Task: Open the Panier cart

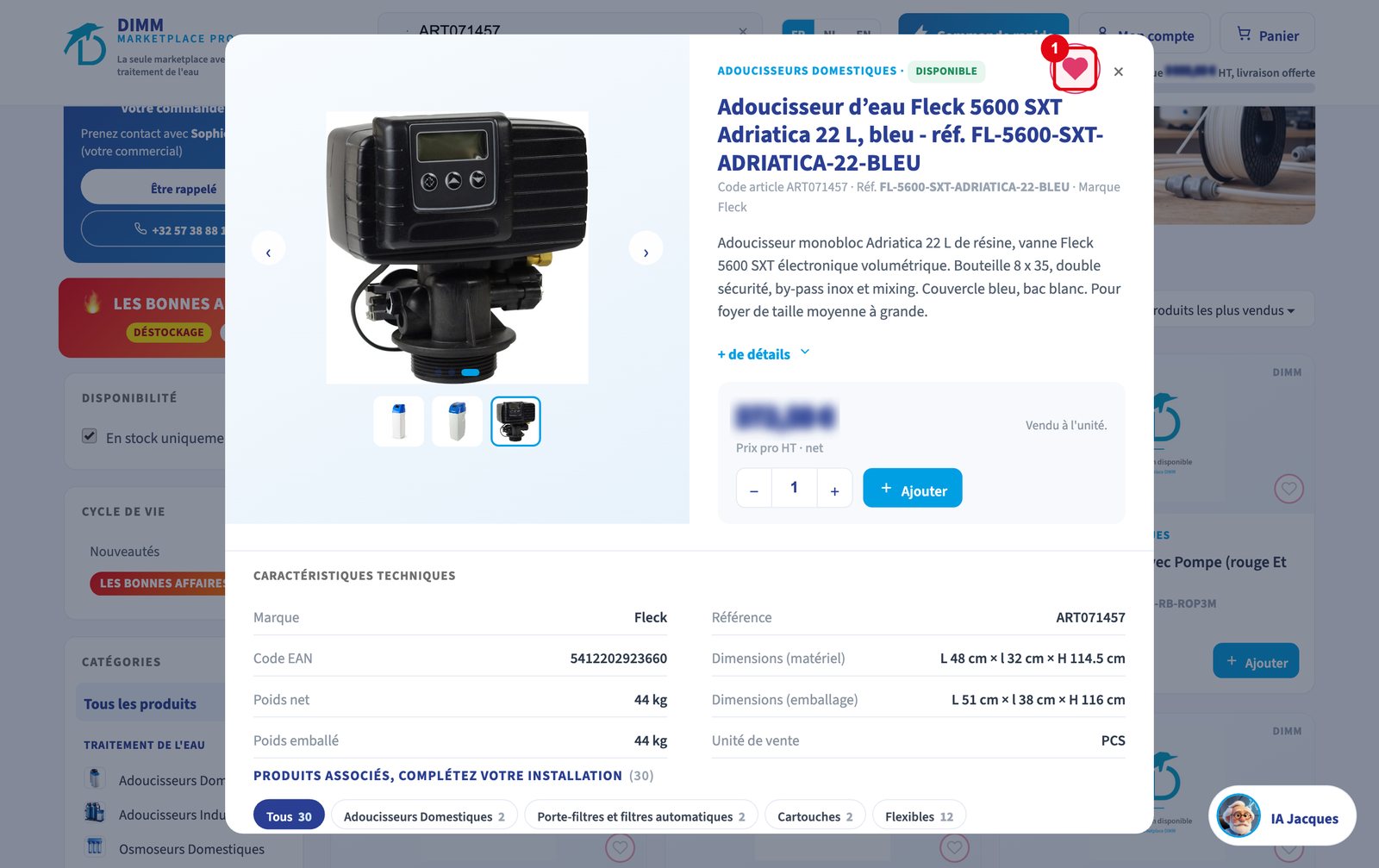Action: coord(1268,34)
